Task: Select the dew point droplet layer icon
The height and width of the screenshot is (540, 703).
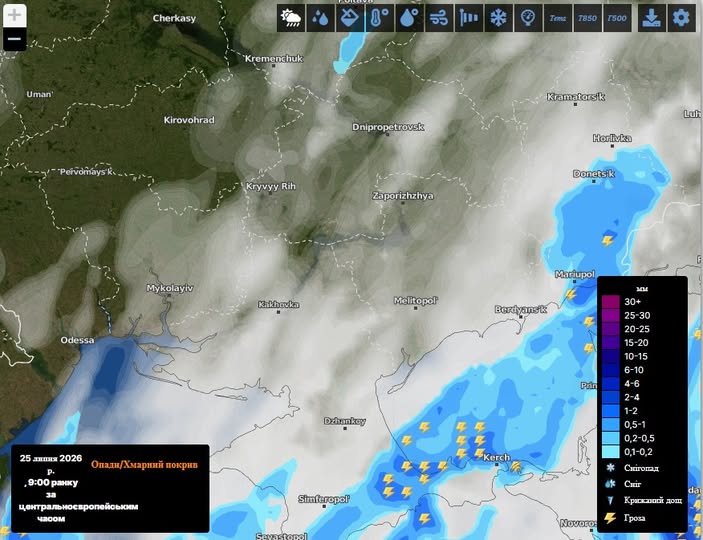Action: (409, 18)
